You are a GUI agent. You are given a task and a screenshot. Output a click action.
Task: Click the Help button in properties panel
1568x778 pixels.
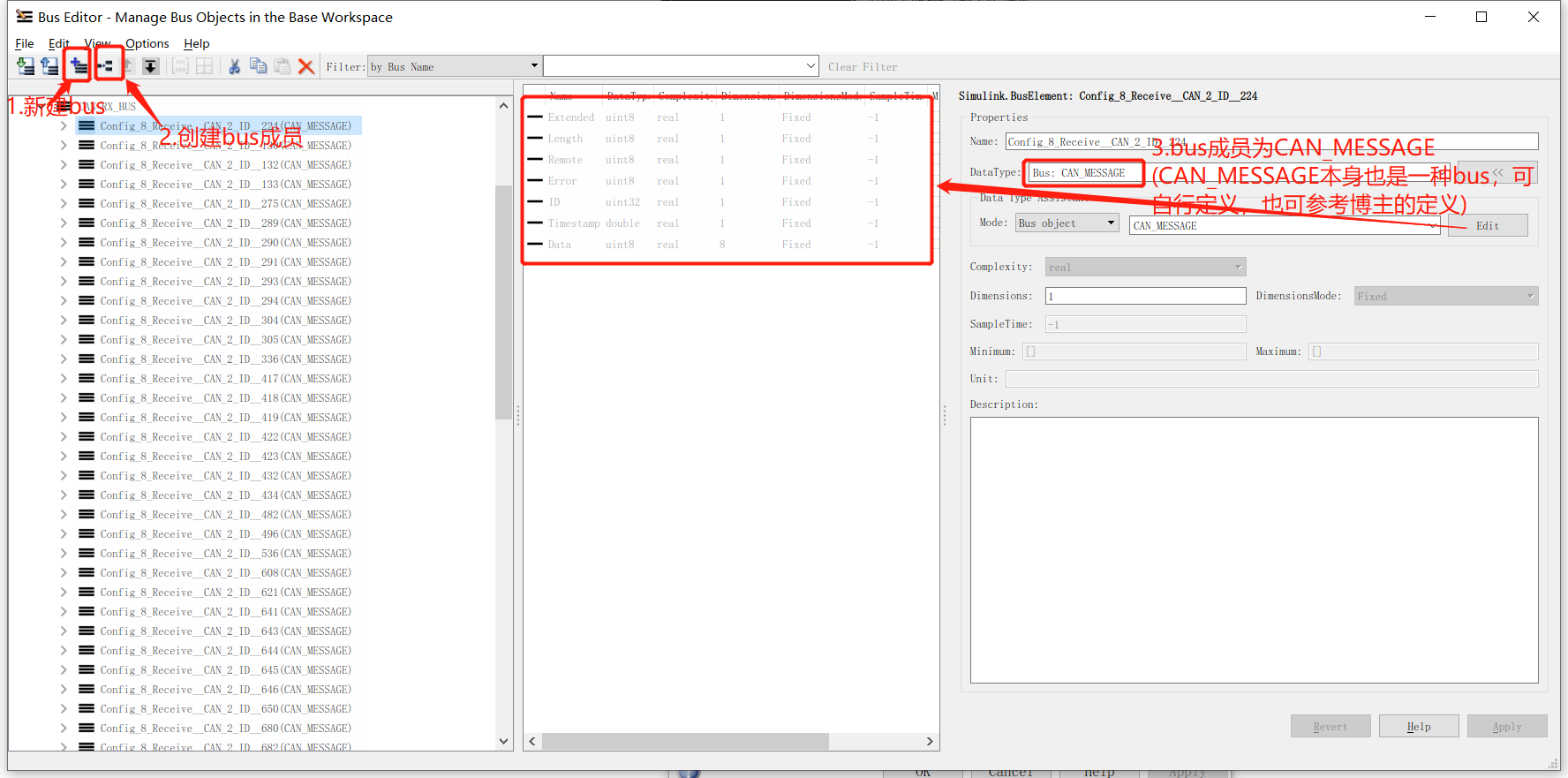(x=1419, y=727)
